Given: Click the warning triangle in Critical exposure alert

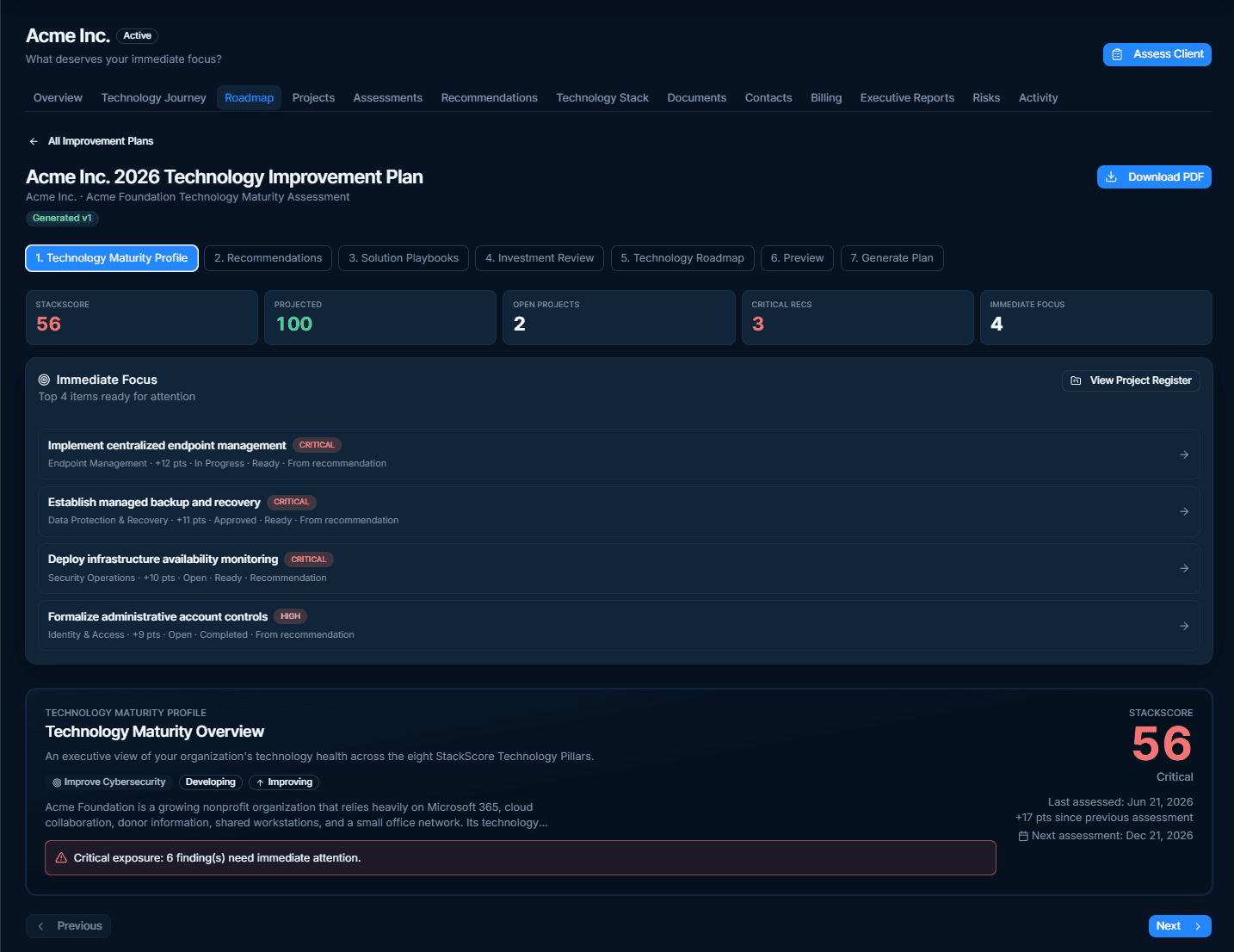Looking at the screenshot, I should [61, 858].
